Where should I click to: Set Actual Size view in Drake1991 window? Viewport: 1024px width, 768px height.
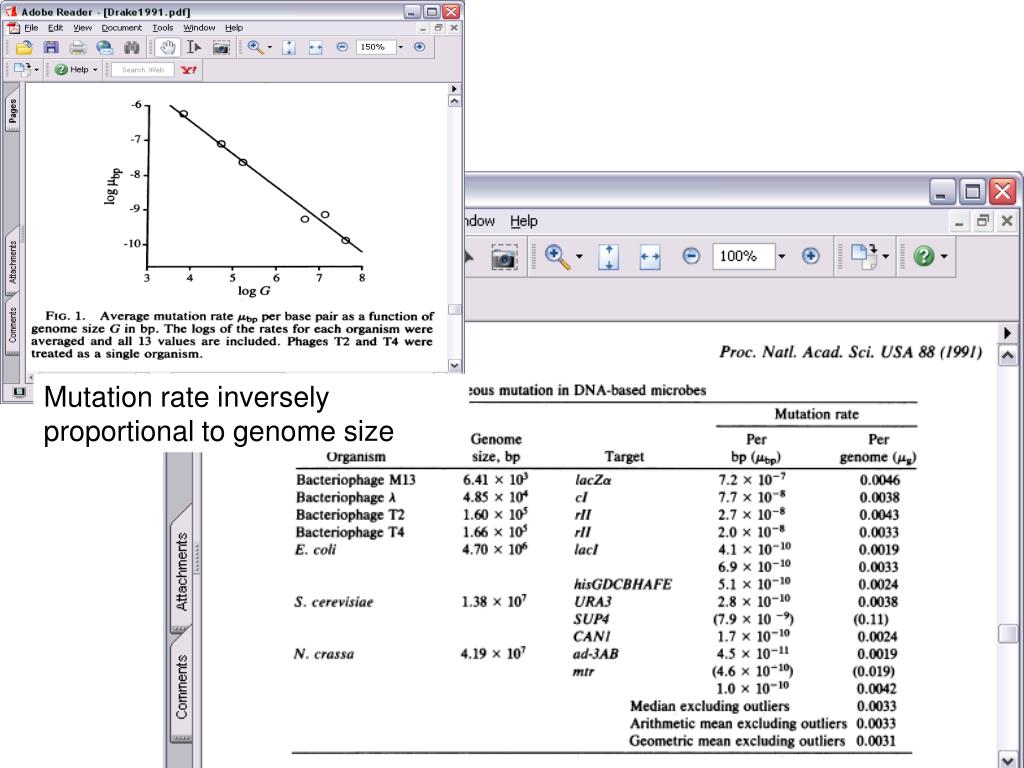click(x=289, y=47)
